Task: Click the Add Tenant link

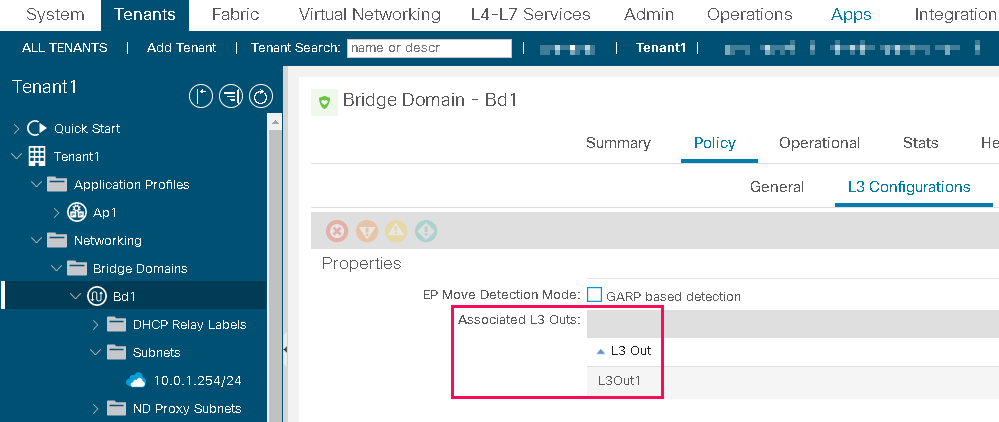Action: tap(182, 48)
